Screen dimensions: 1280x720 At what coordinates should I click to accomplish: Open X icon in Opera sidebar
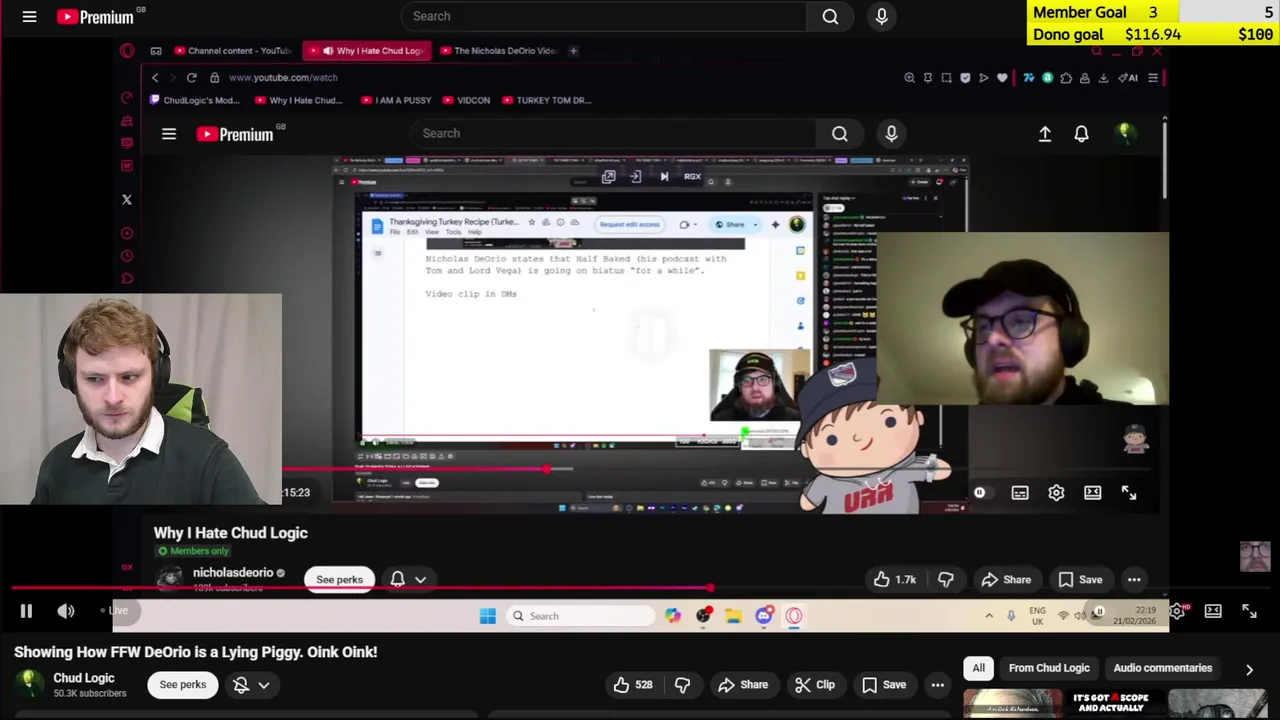point(127,200)
